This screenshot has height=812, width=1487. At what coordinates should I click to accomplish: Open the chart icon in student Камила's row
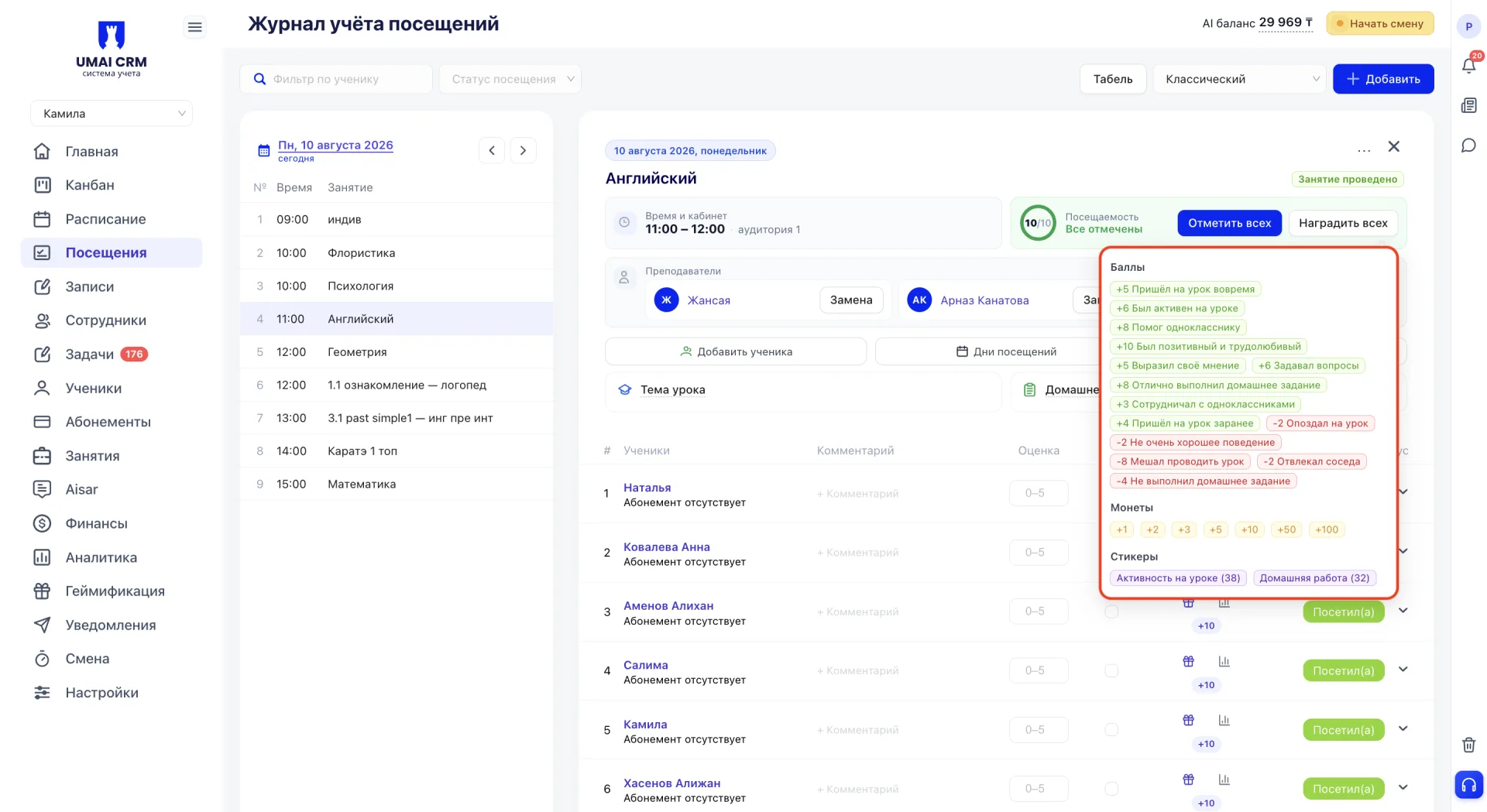pos(1224,720)
